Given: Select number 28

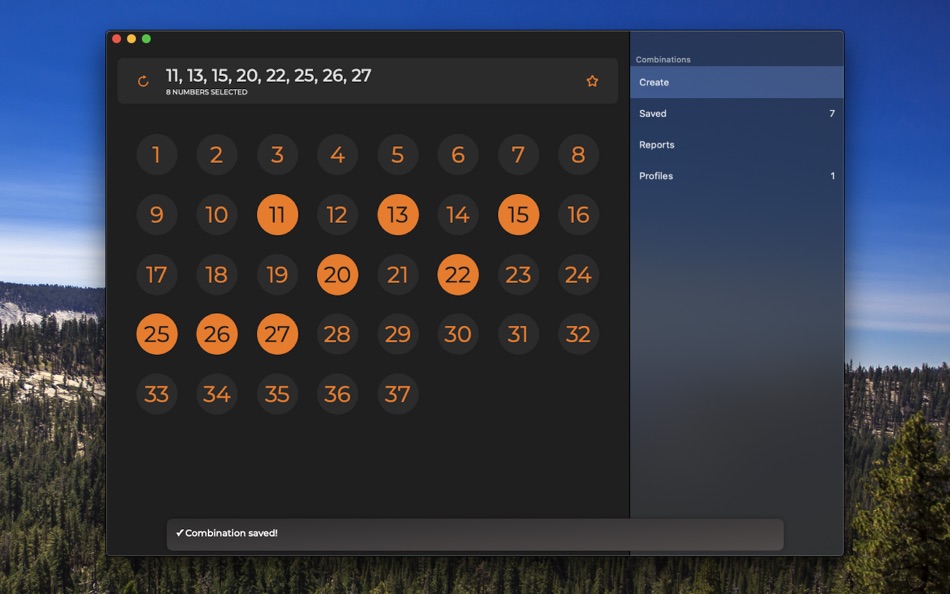Looking at the screenshot, I should (x=337, y=334).
